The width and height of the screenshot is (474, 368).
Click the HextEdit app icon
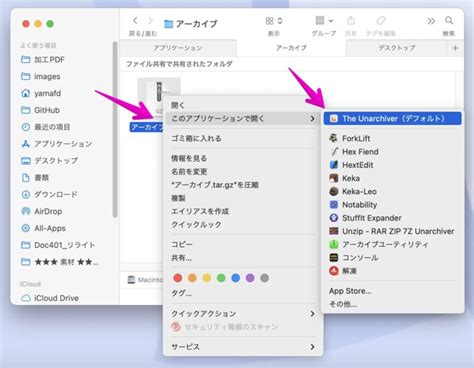[x=334, y=165]
